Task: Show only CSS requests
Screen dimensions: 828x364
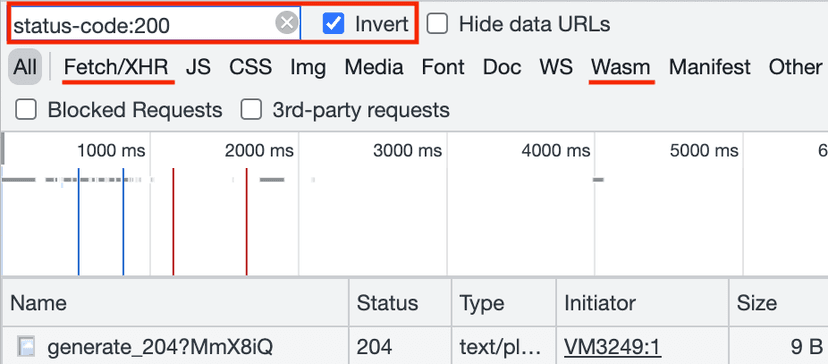Action: tap(250, 67)
